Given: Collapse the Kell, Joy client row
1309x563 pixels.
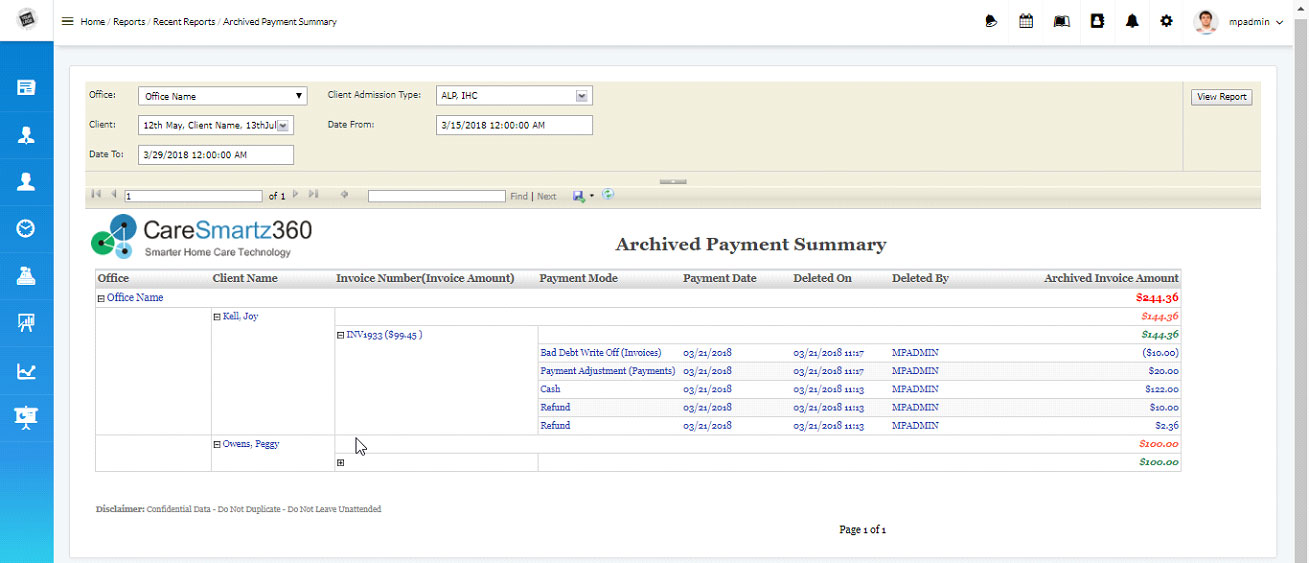Looking at the screenshot, I should click(x=217, y=317).
